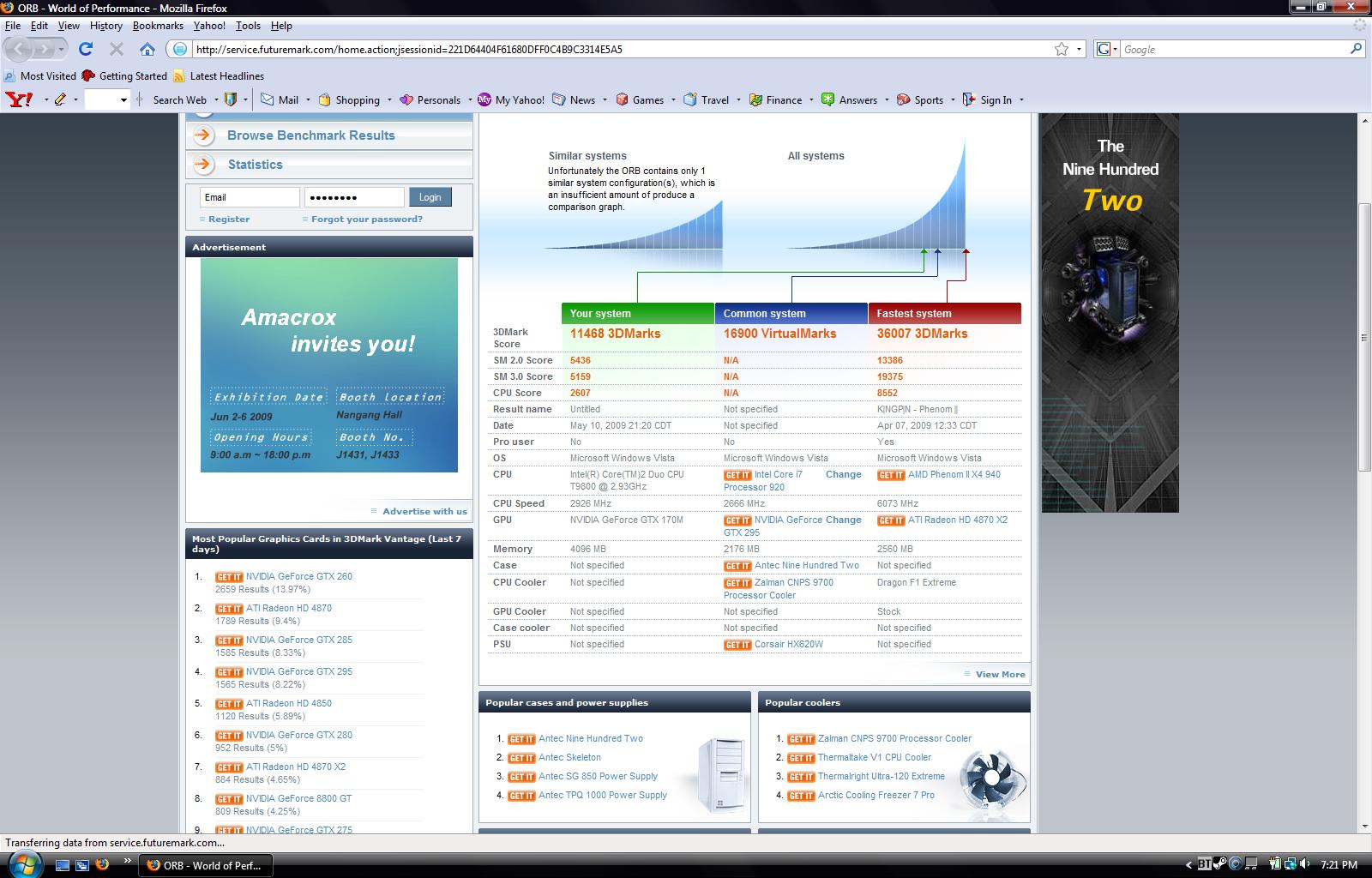Click the Register link

tap(229, 219)
